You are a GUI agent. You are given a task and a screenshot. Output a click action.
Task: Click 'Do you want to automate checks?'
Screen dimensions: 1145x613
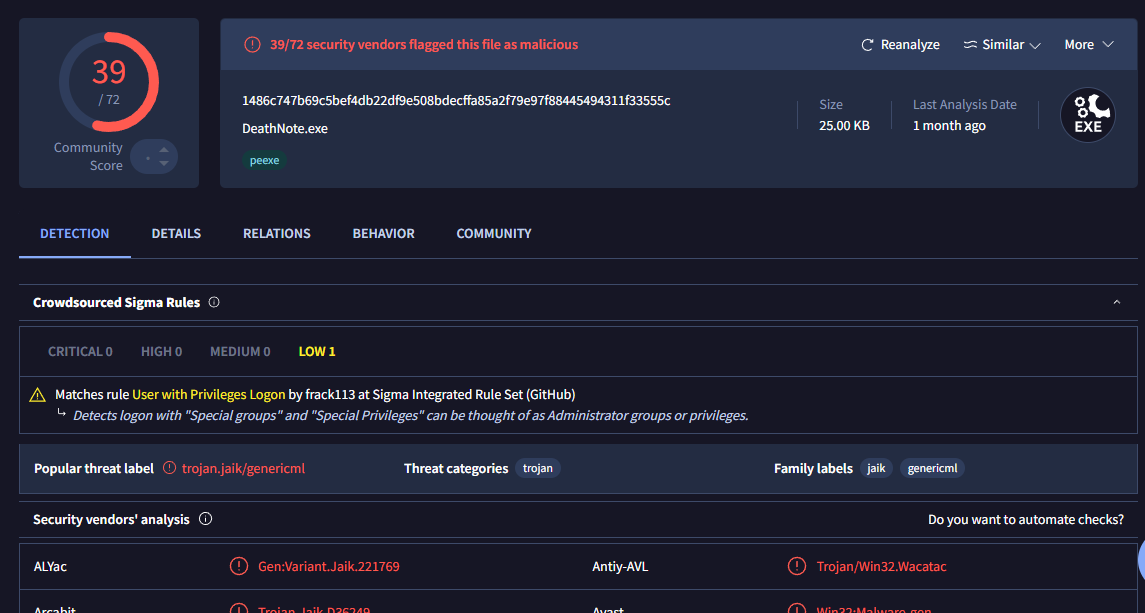[x=1025, y=519]
